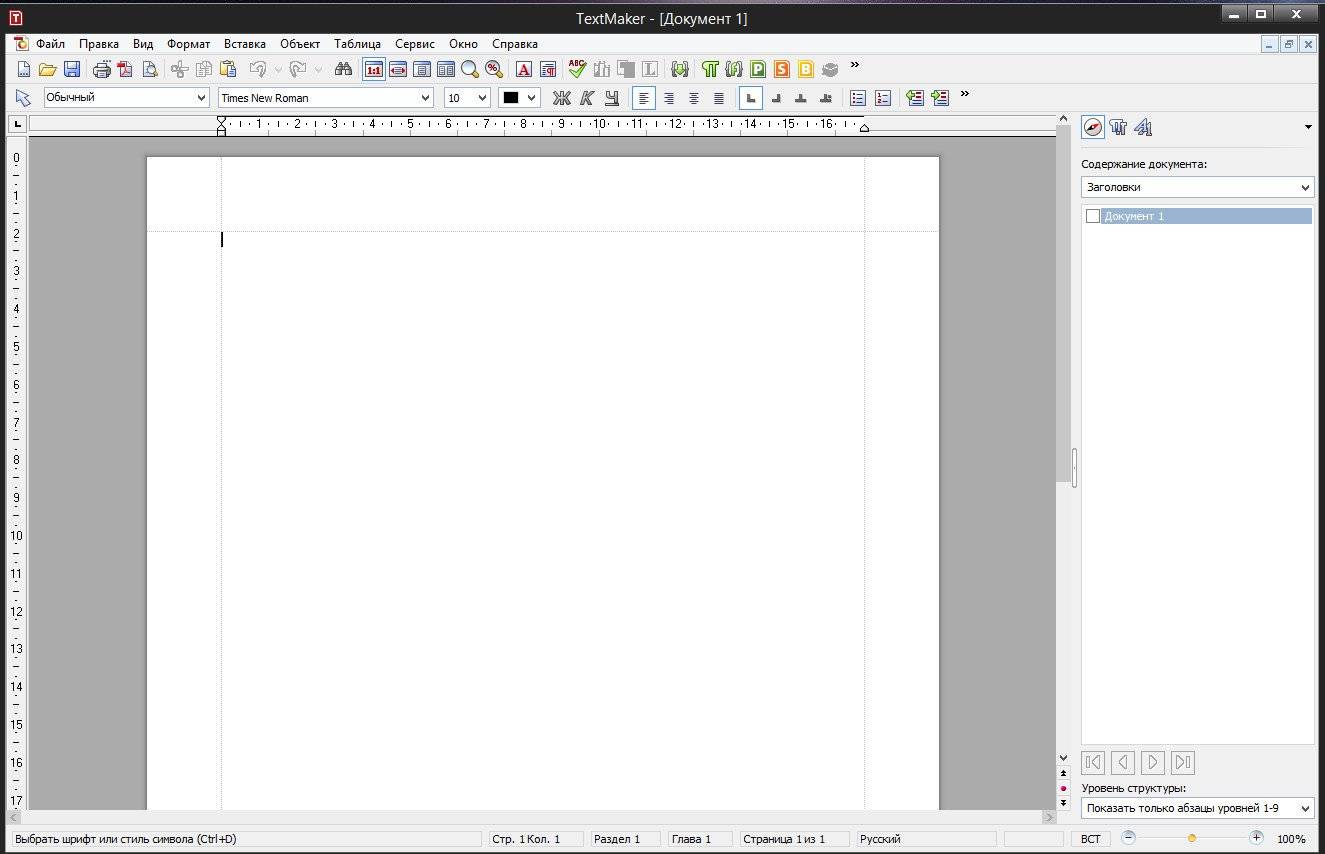
Task: Open the compass navigator icon in sidebar
Action: click(x=1093, y=127)
